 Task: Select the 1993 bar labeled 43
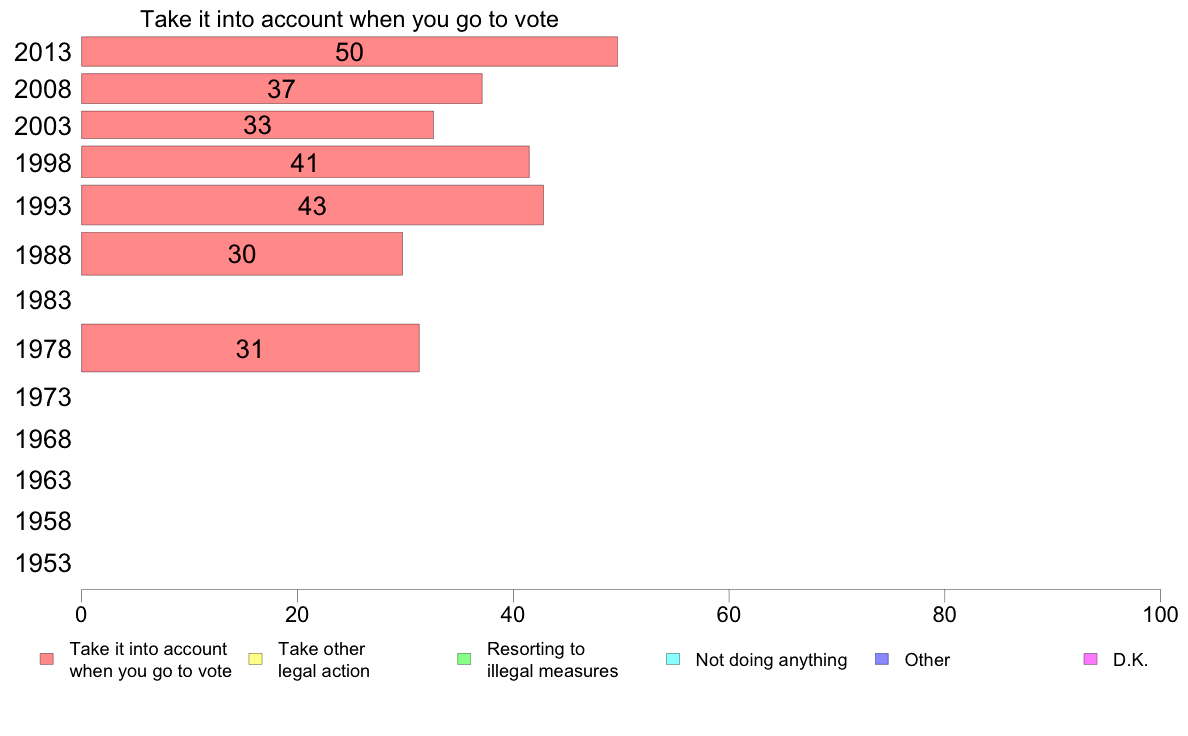click(x=312, y=205)
